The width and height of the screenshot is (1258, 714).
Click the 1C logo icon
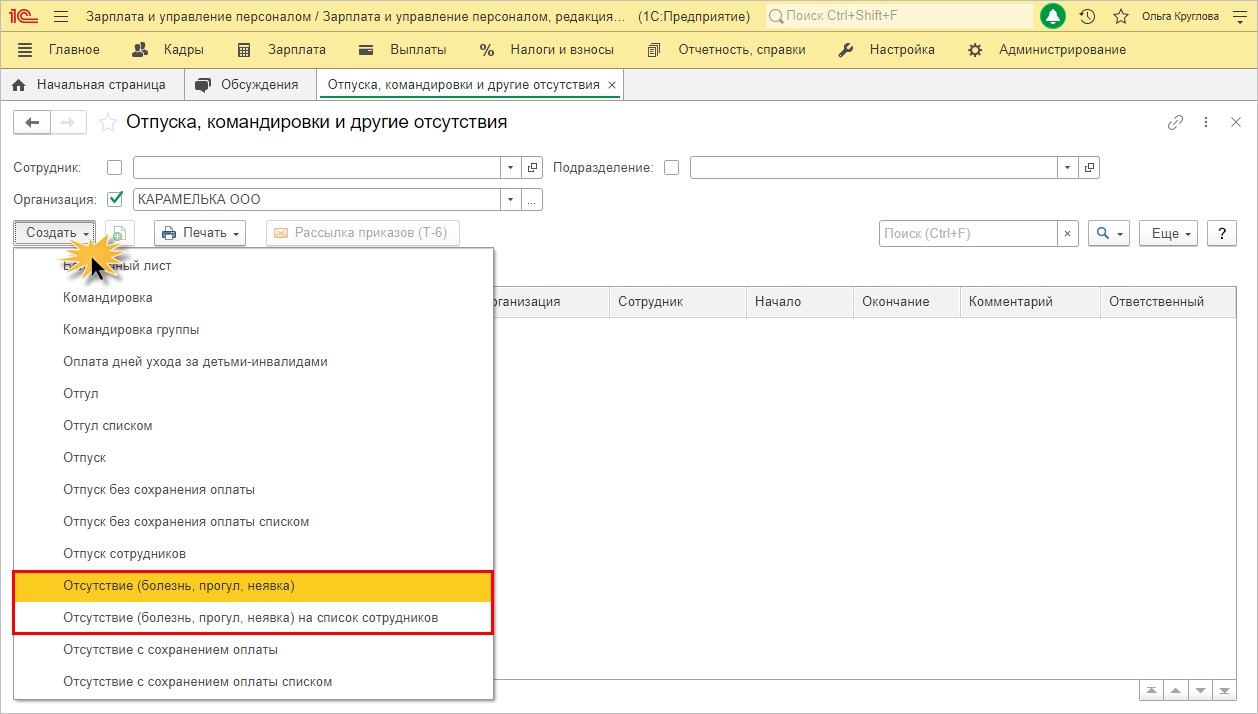[24, 17]
